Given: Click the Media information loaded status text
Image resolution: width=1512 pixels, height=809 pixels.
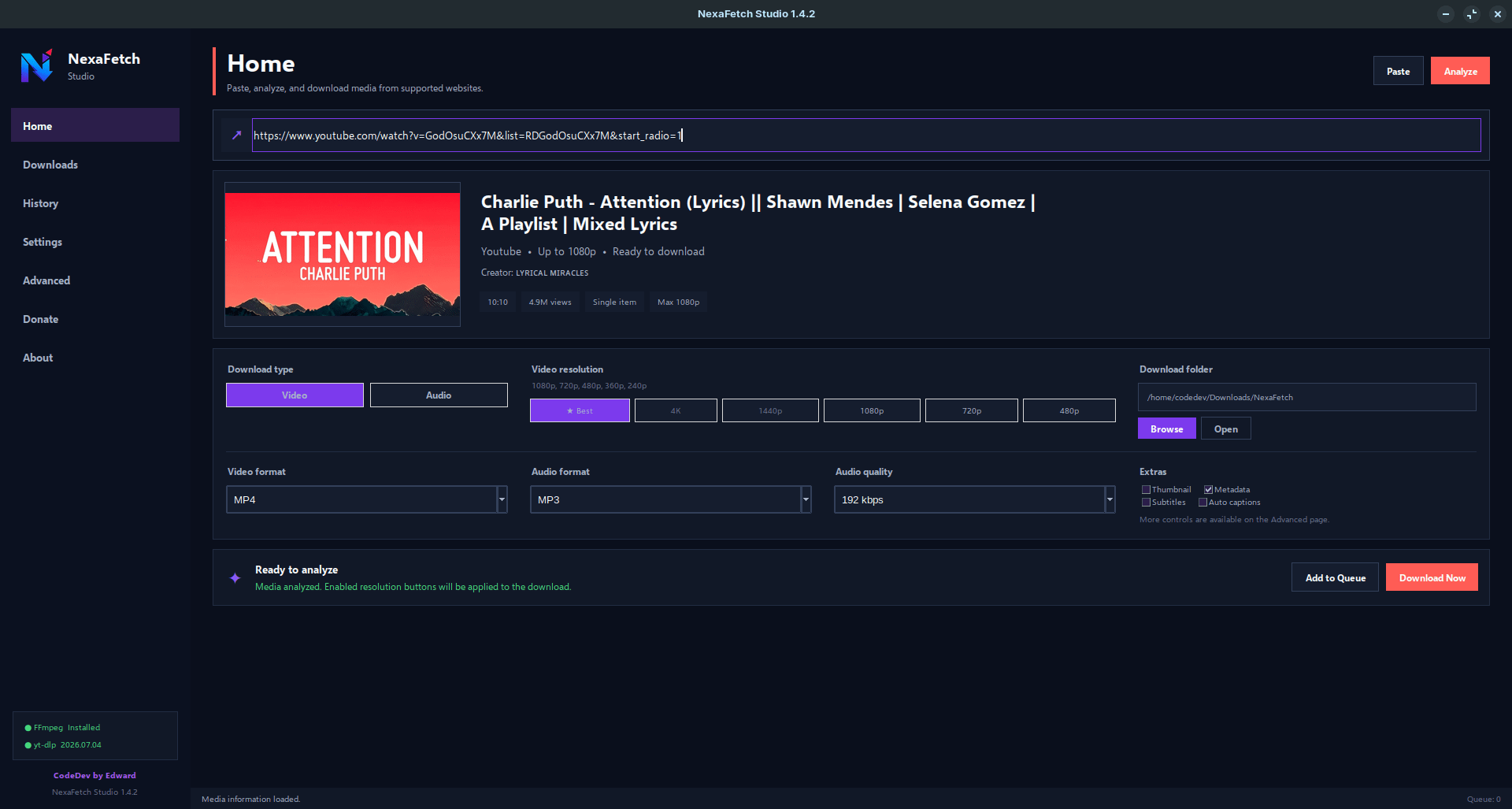Looking at the screenshot, I should click(250, 800).
